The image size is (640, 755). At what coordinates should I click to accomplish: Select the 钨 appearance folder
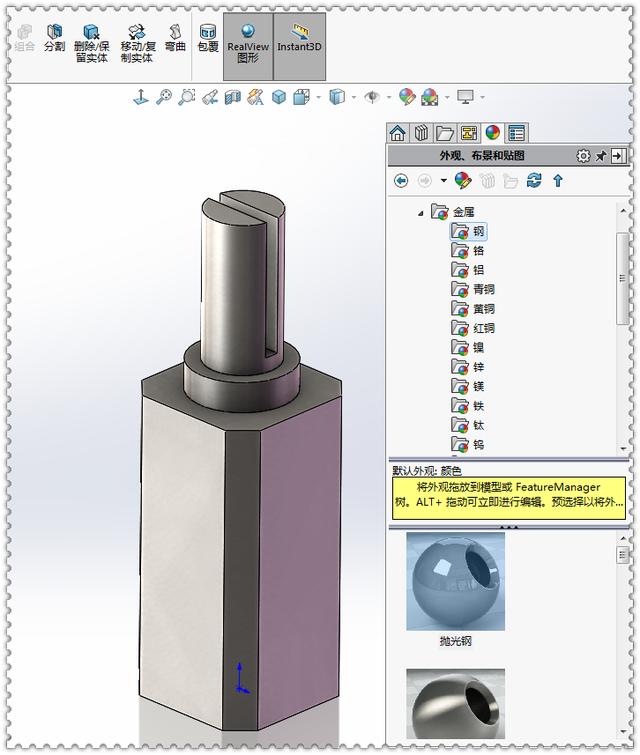click(x=468, y=444)
